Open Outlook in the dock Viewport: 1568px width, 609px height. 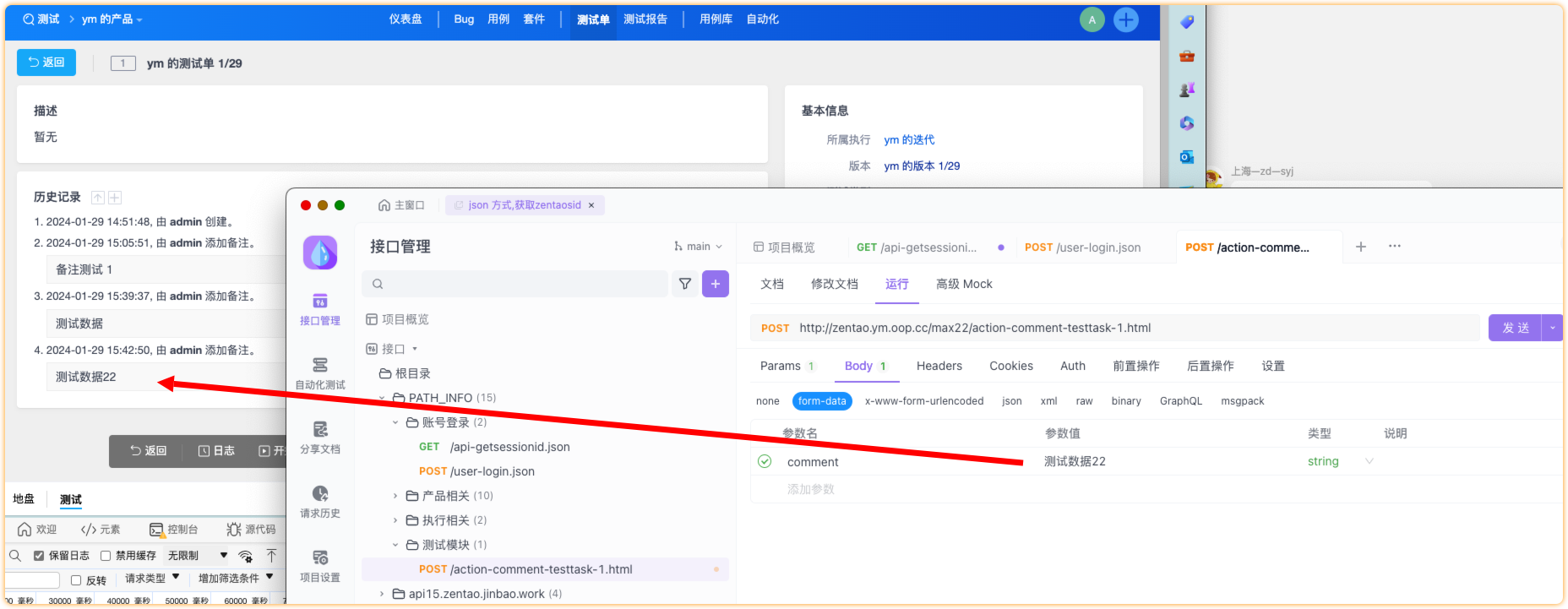click(x=1187, y=157)
